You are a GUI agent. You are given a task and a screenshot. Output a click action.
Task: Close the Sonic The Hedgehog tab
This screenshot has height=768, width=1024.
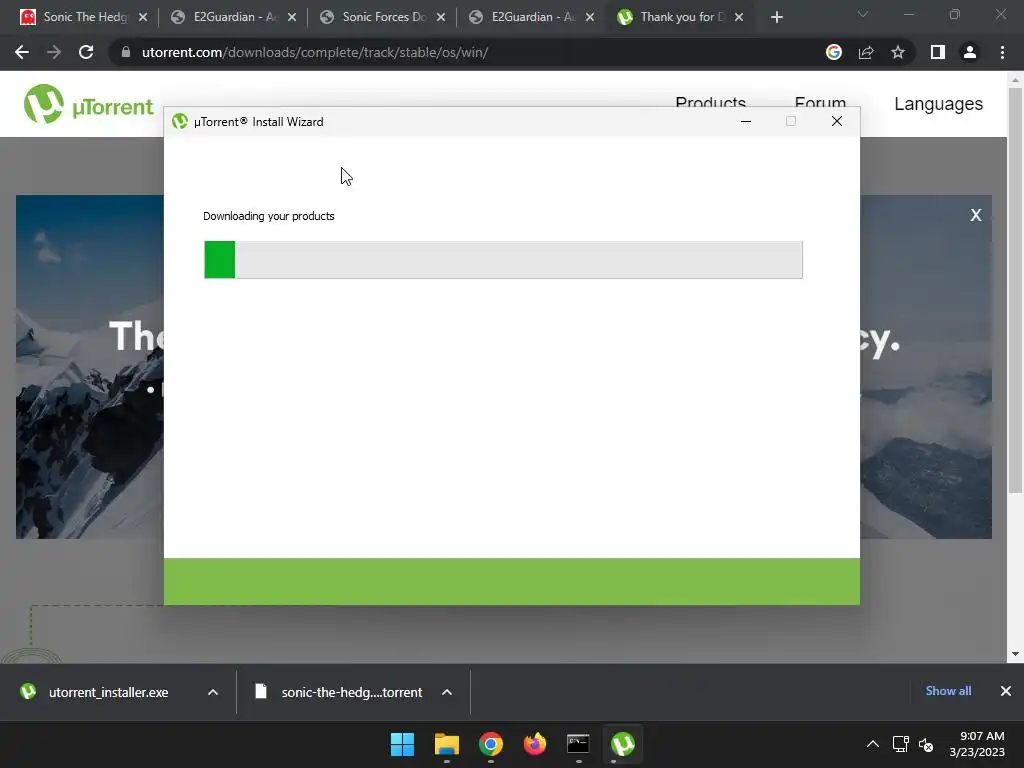(x=143, y=18)
